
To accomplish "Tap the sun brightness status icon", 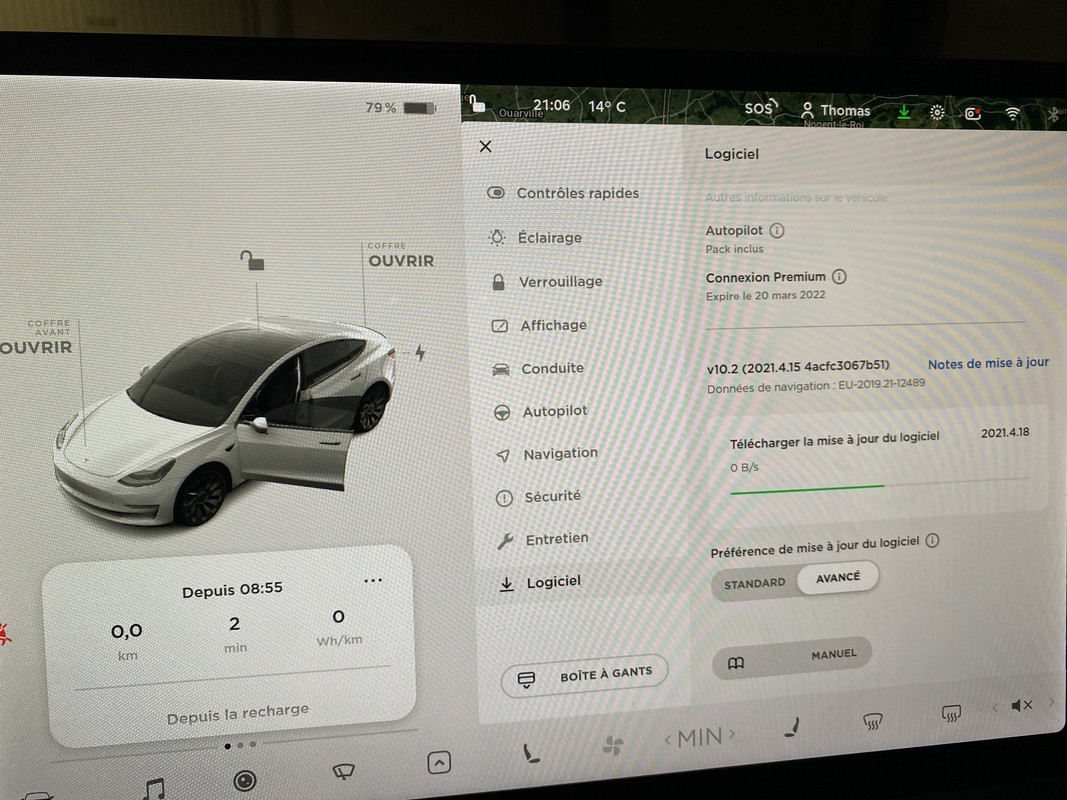I will point(937,113).
